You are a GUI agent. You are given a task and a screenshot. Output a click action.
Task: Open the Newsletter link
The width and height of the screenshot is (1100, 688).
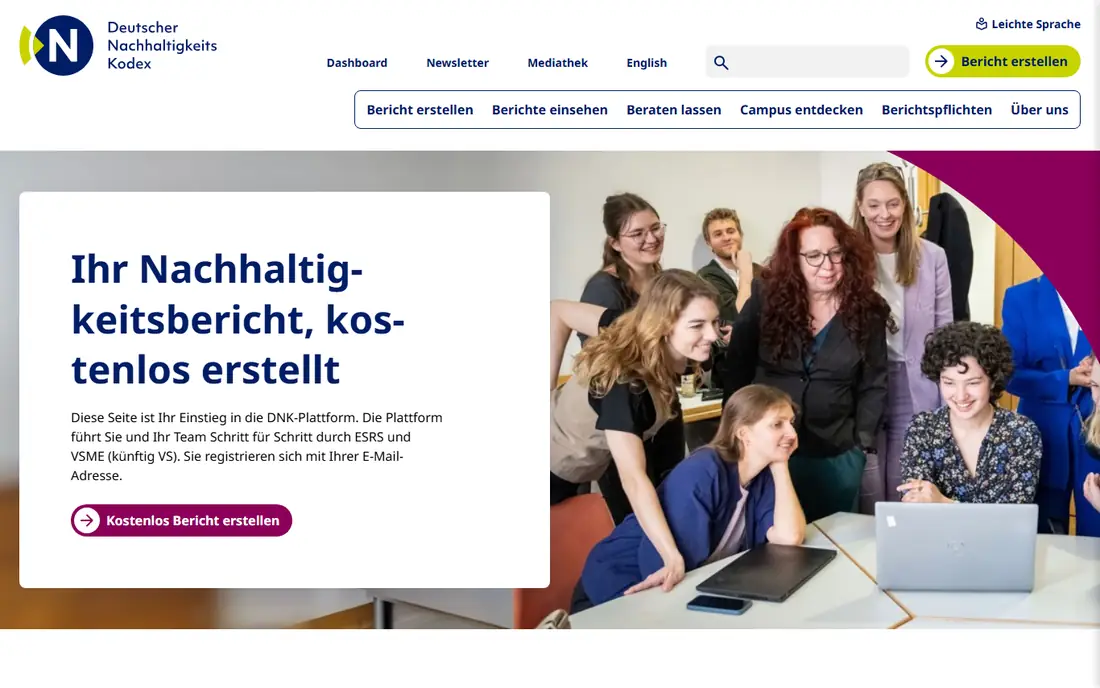point(457,62)
